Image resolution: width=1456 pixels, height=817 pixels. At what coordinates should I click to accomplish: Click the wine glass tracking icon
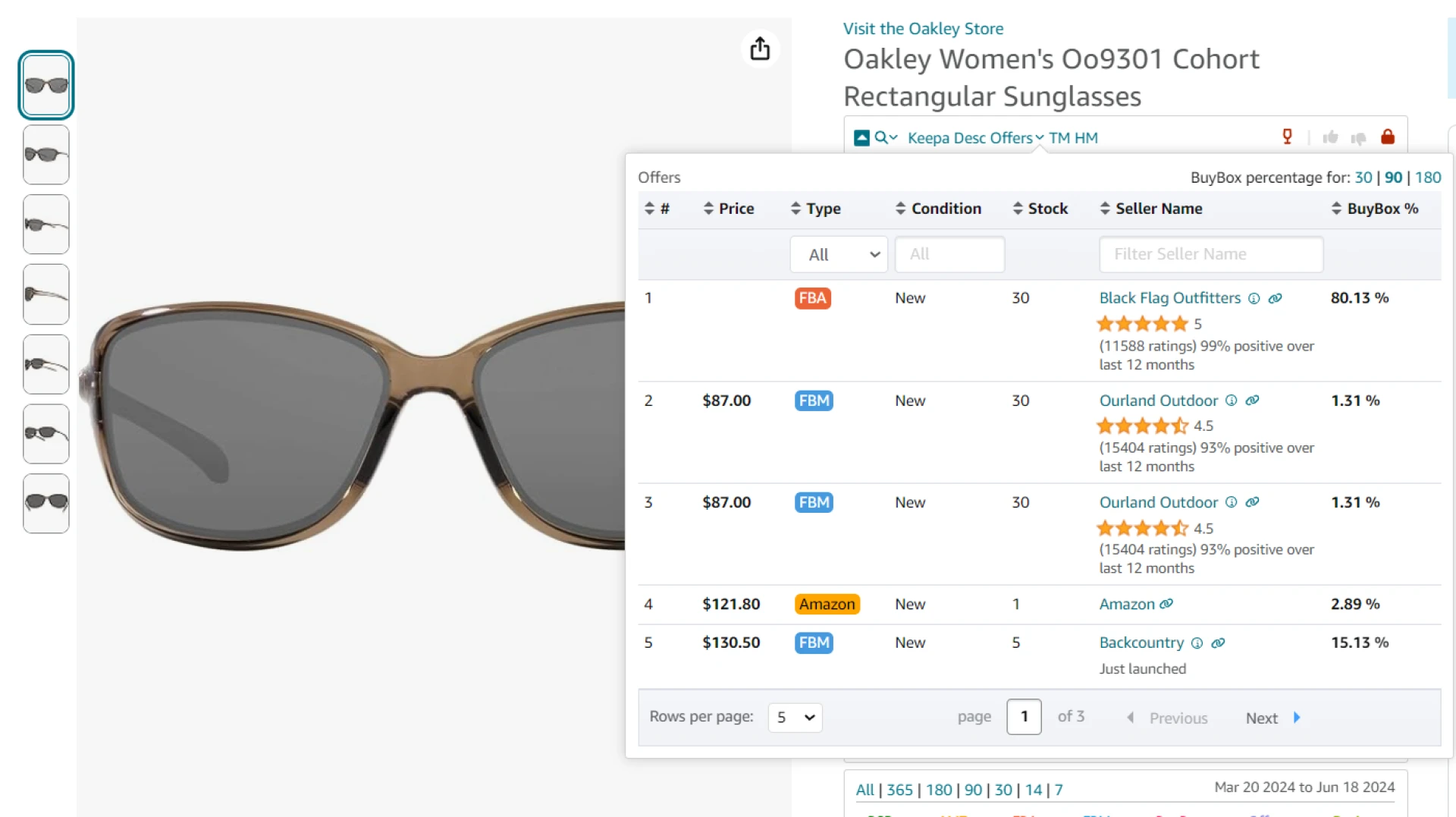1287,137
